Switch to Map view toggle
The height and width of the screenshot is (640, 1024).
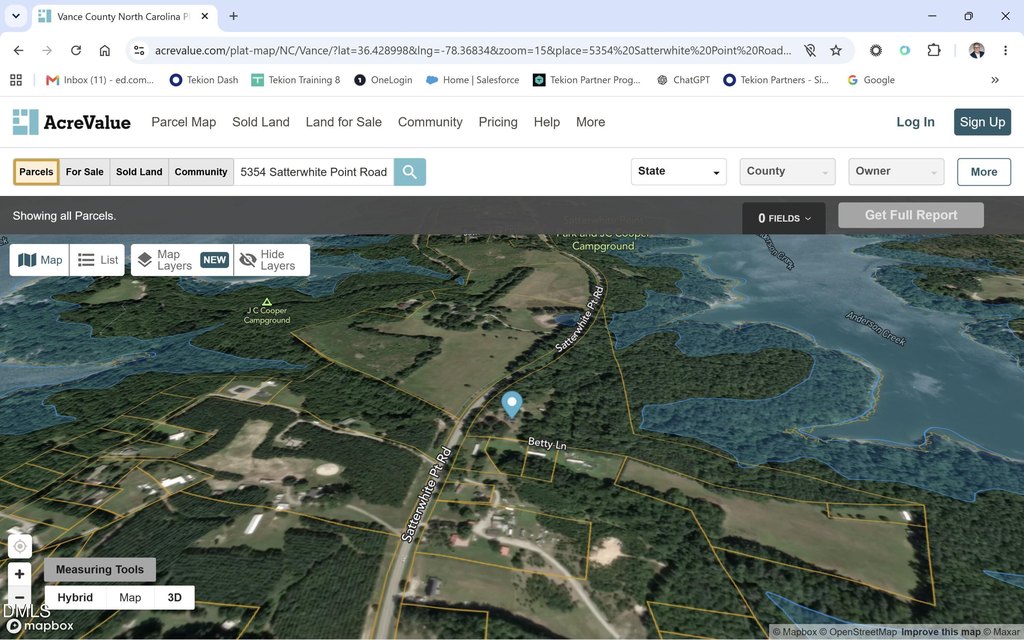(x=40, y=260)
